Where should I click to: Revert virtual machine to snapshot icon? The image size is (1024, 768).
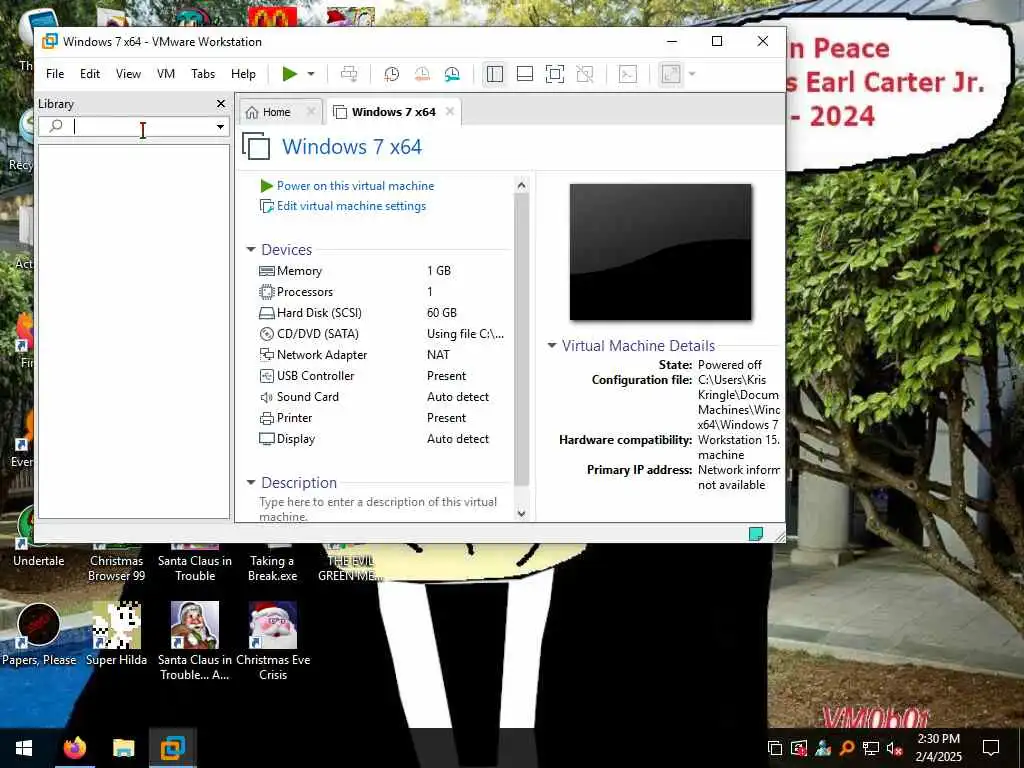422,74
